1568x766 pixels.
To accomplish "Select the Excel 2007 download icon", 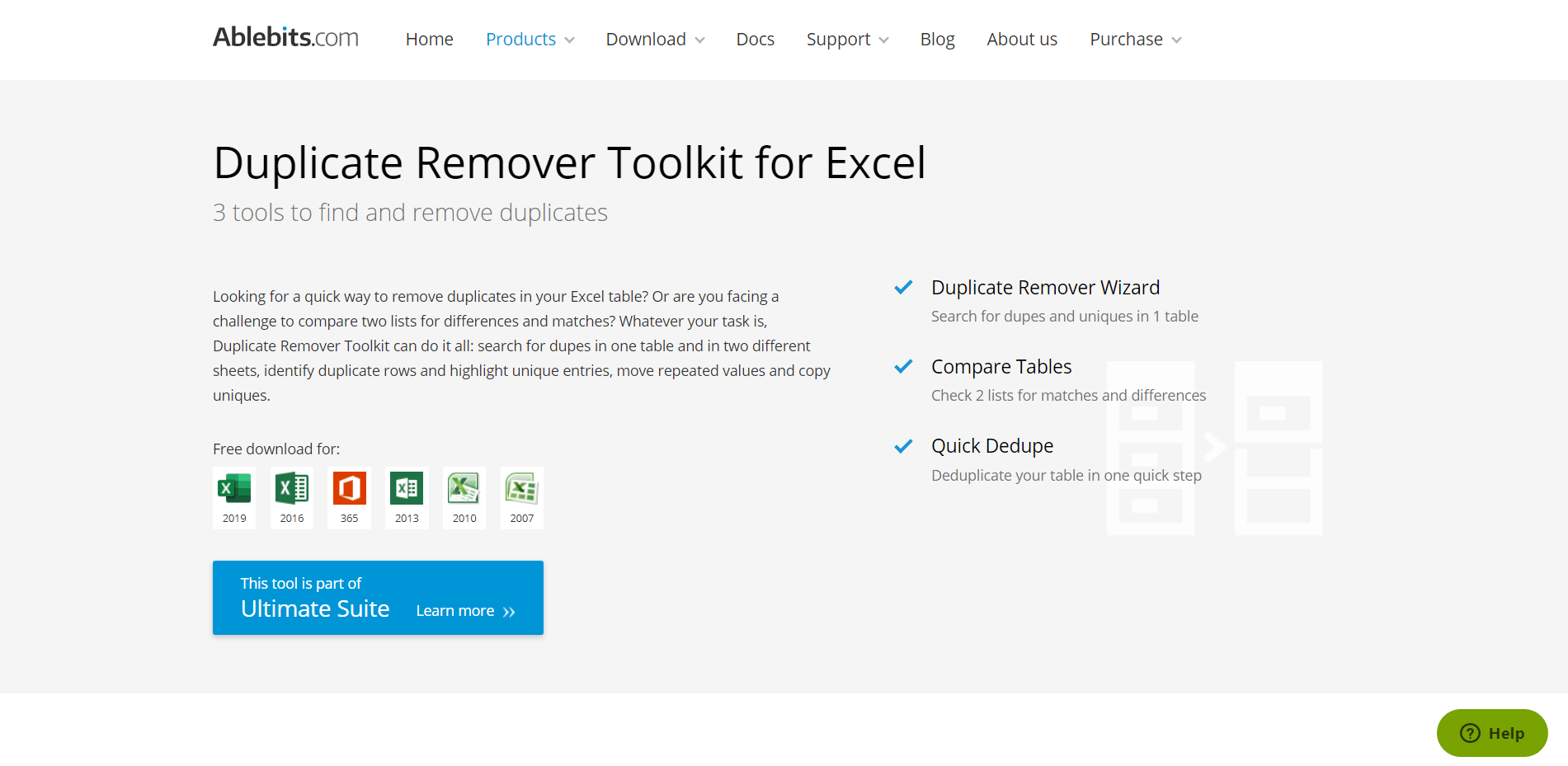I will pyautogui.click(x=521, y=490).
